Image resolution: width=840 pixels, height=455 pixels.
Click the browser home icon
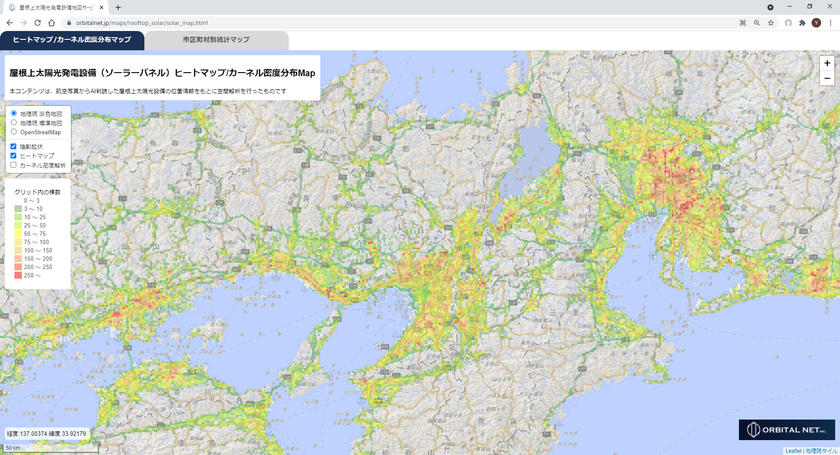[x=51, y=22]
